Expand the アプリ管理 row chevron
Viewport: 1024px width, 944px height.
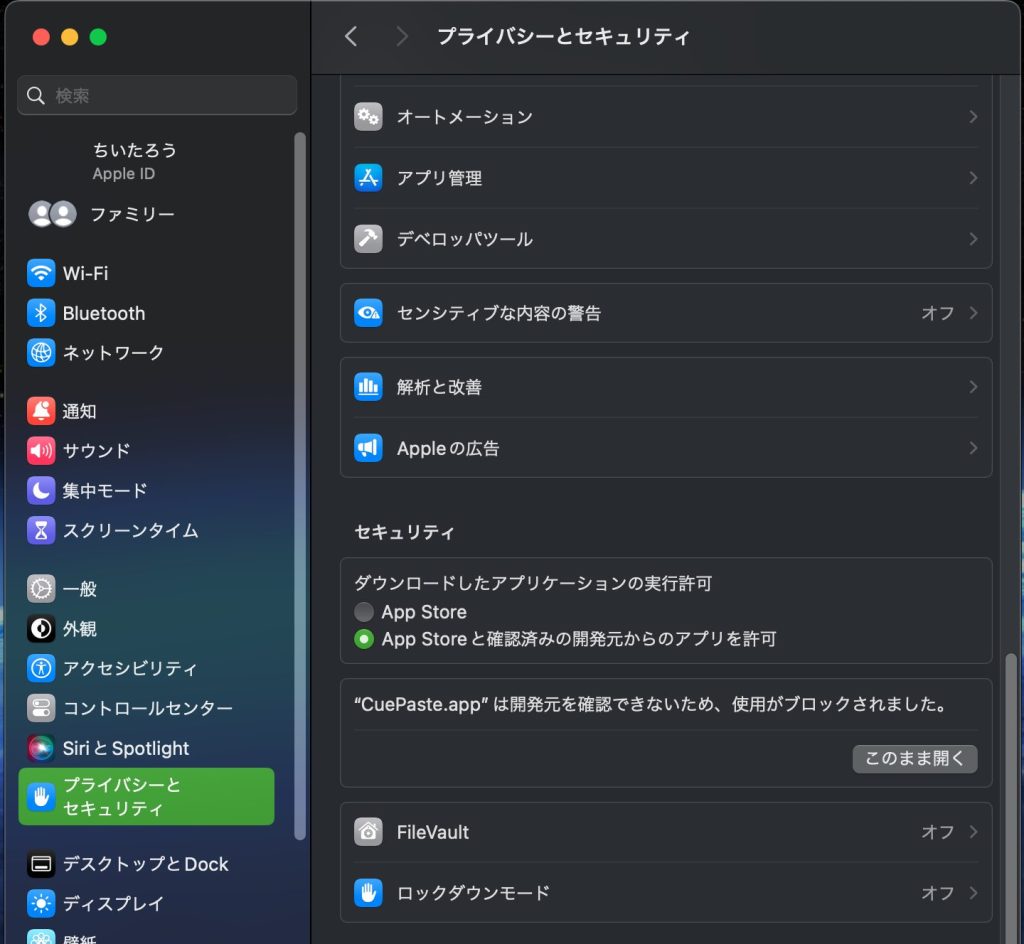click(973, 178)
